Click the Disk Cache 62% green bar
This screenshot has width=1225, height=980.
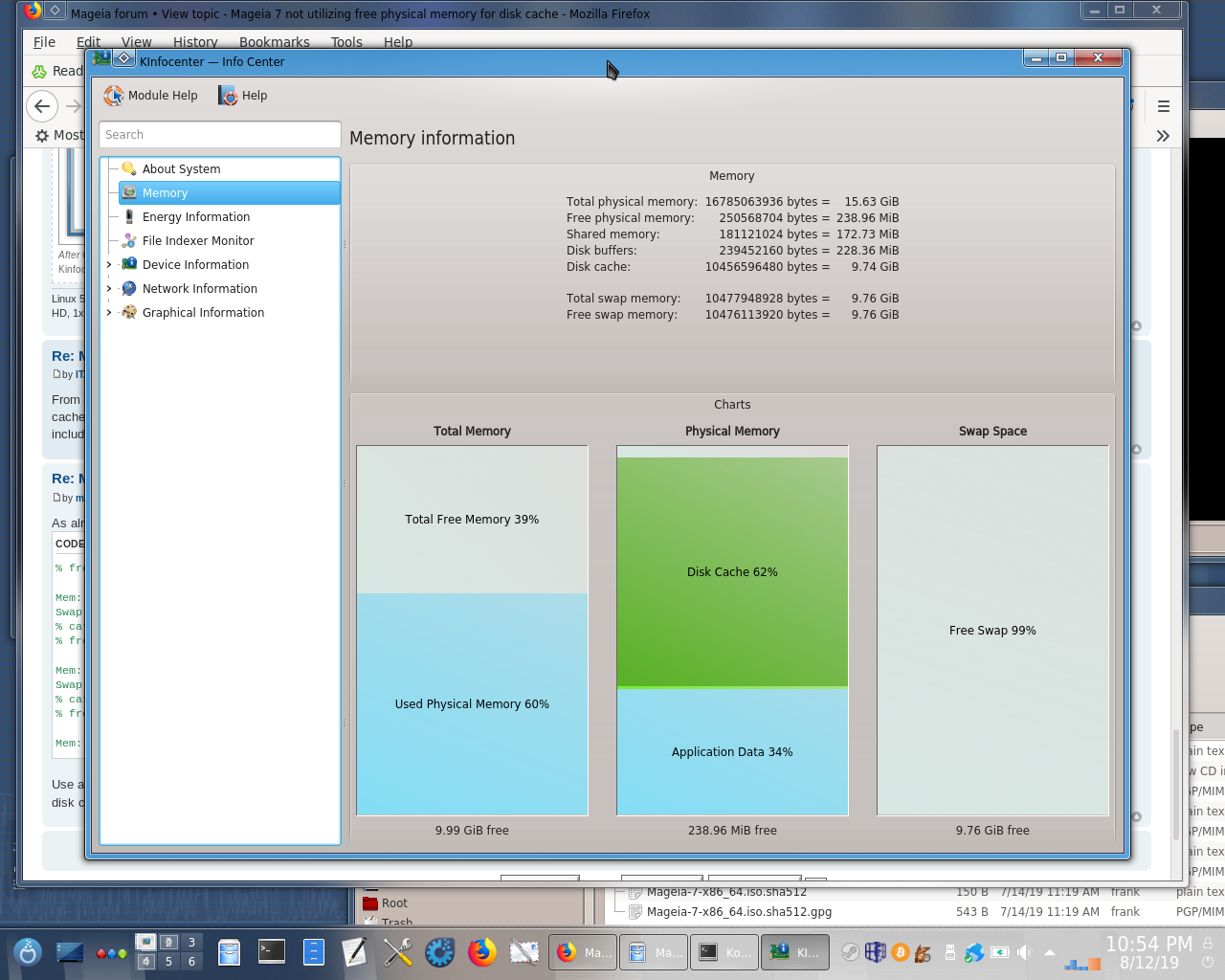tap(732, 572)
